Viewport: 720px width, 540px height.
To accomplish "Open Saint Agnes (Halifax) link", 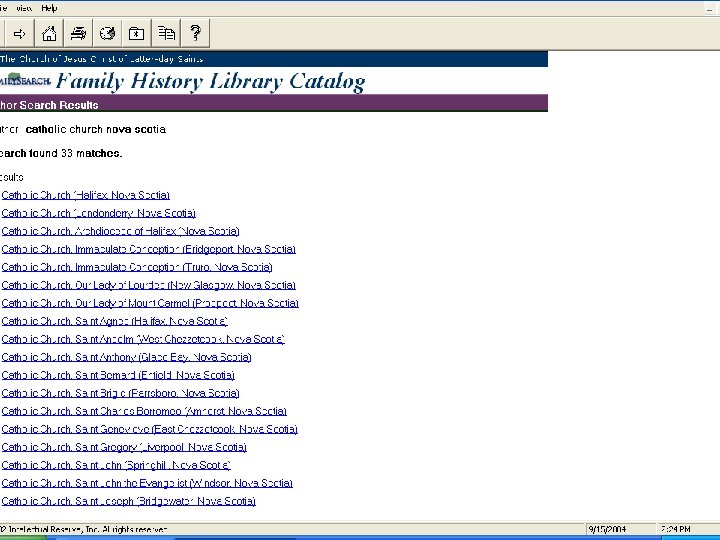I will pos(115,321).
